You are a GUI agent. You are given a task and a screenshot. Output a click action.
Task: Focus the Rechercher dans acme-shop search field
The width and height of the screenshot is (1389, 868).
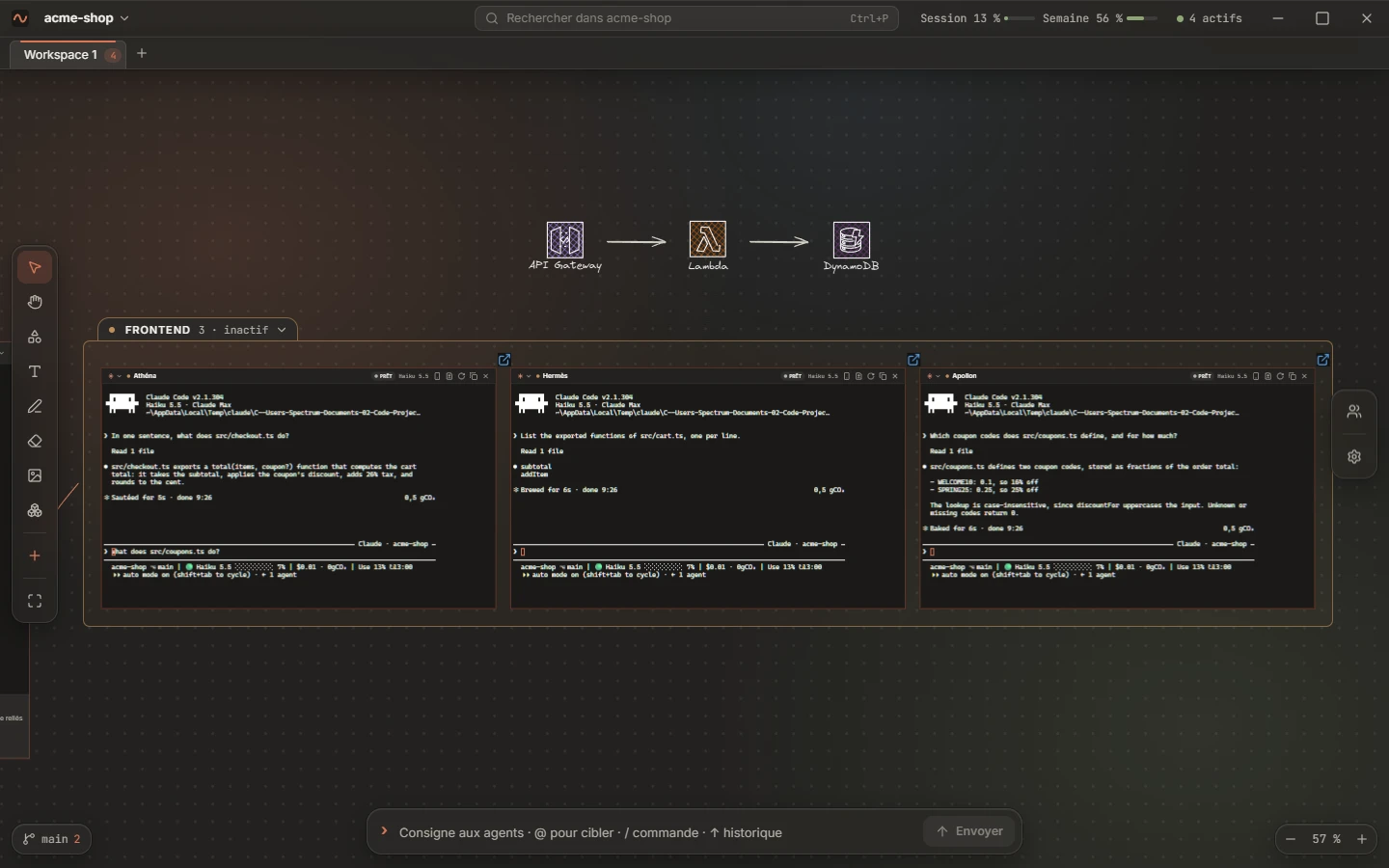(687, 18)
